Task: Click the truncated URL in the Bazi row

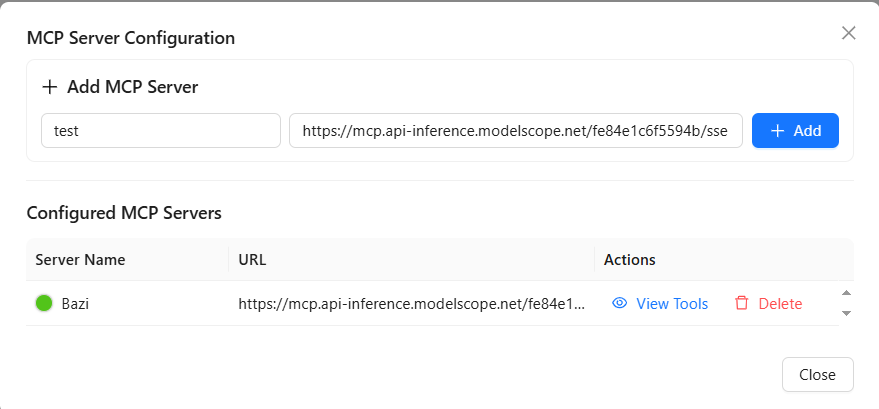Action: pos(411,304)
